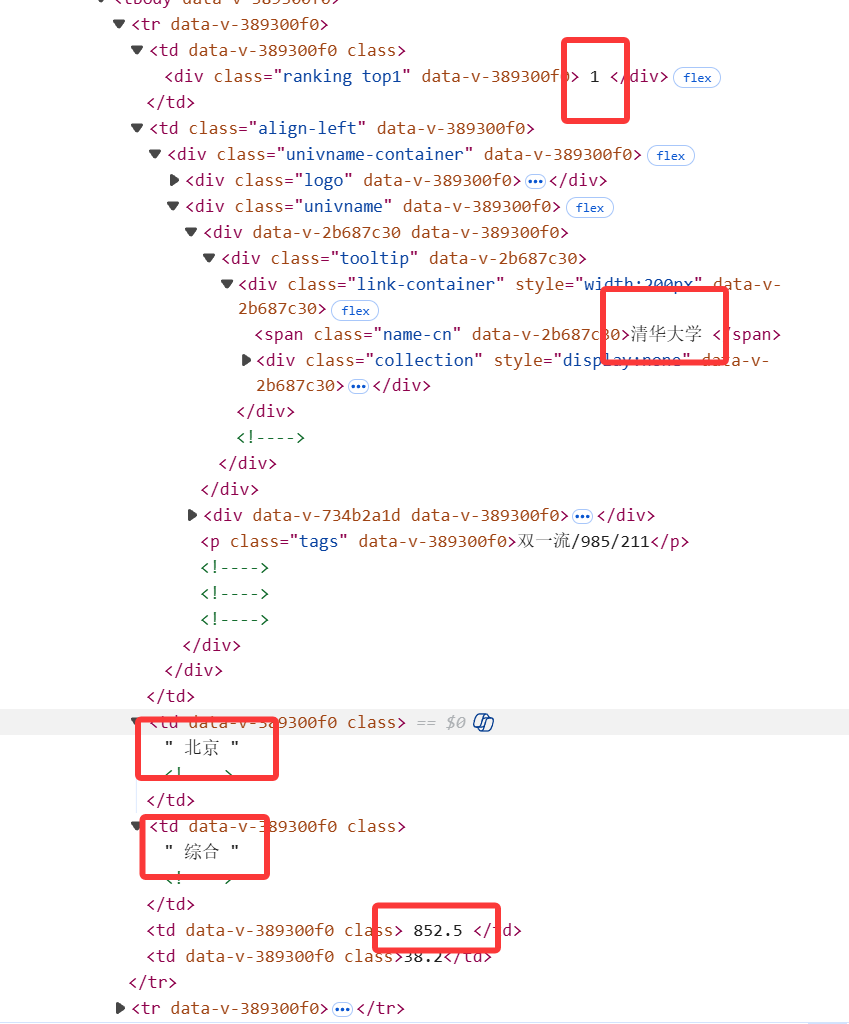Expand the collection div node
The image size is (849, 1024).
click(x=246, y=360)
